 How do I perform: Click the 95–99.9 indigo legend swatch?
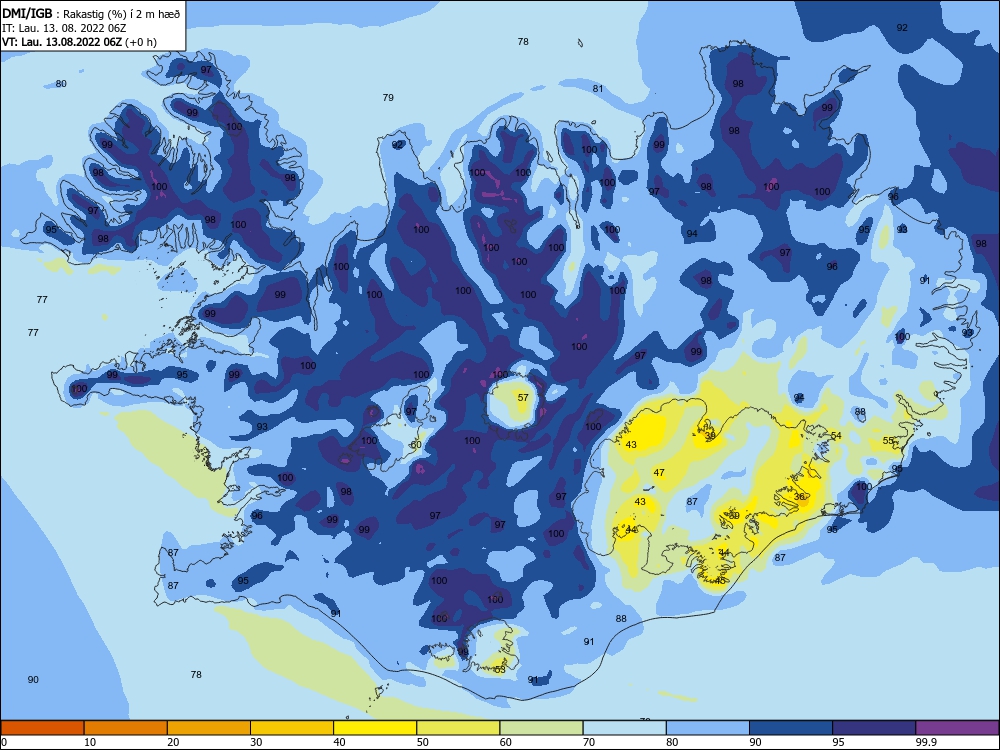(x=874, y=728)
